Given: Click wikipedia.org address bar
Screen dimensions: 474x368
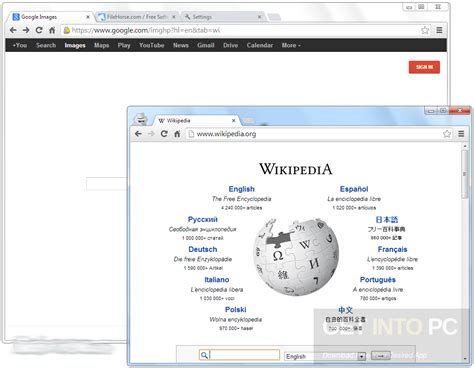Looking at the screenshot, I should click(318, 134).
